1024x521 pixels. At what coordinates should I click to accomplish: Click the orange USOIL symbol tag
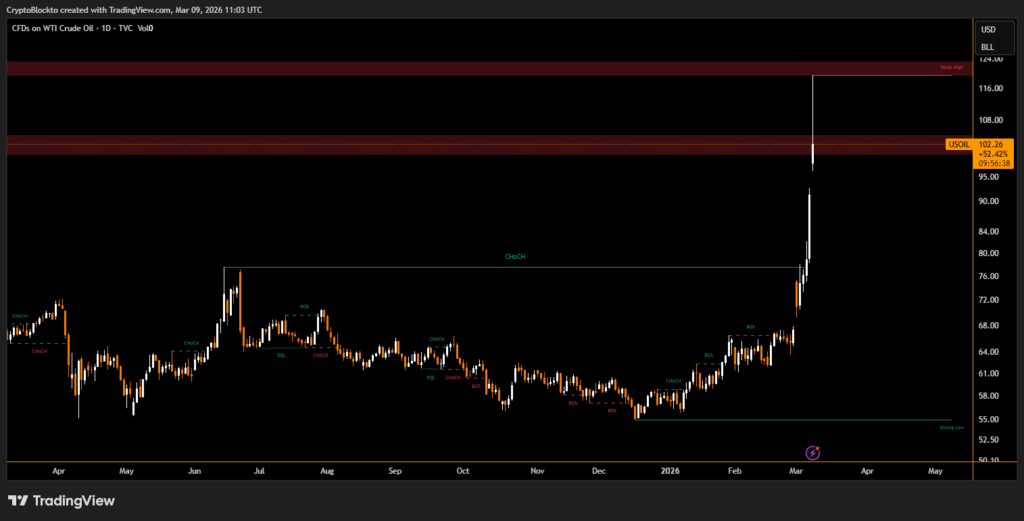[x=959, y=144]
